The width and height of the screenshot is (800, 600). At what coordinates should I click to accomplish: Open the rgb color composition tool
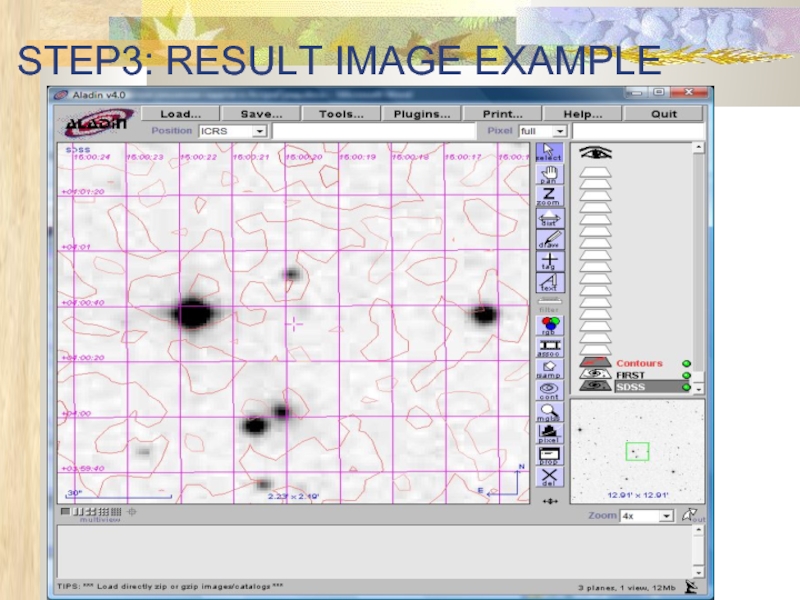pyautogui.click(x=549, y=325)
